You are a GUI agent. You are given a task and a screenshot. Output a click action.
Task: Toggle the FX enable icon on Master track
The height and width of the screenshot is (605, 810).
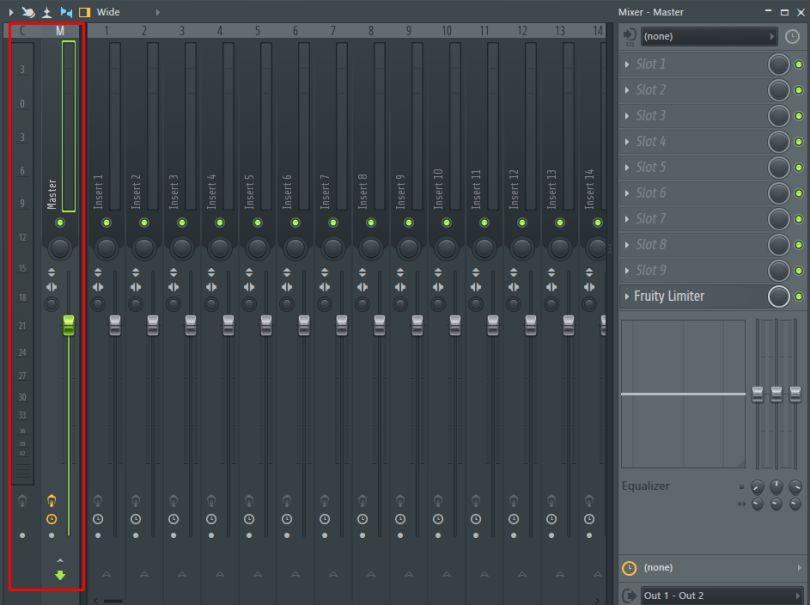[52, 500]
